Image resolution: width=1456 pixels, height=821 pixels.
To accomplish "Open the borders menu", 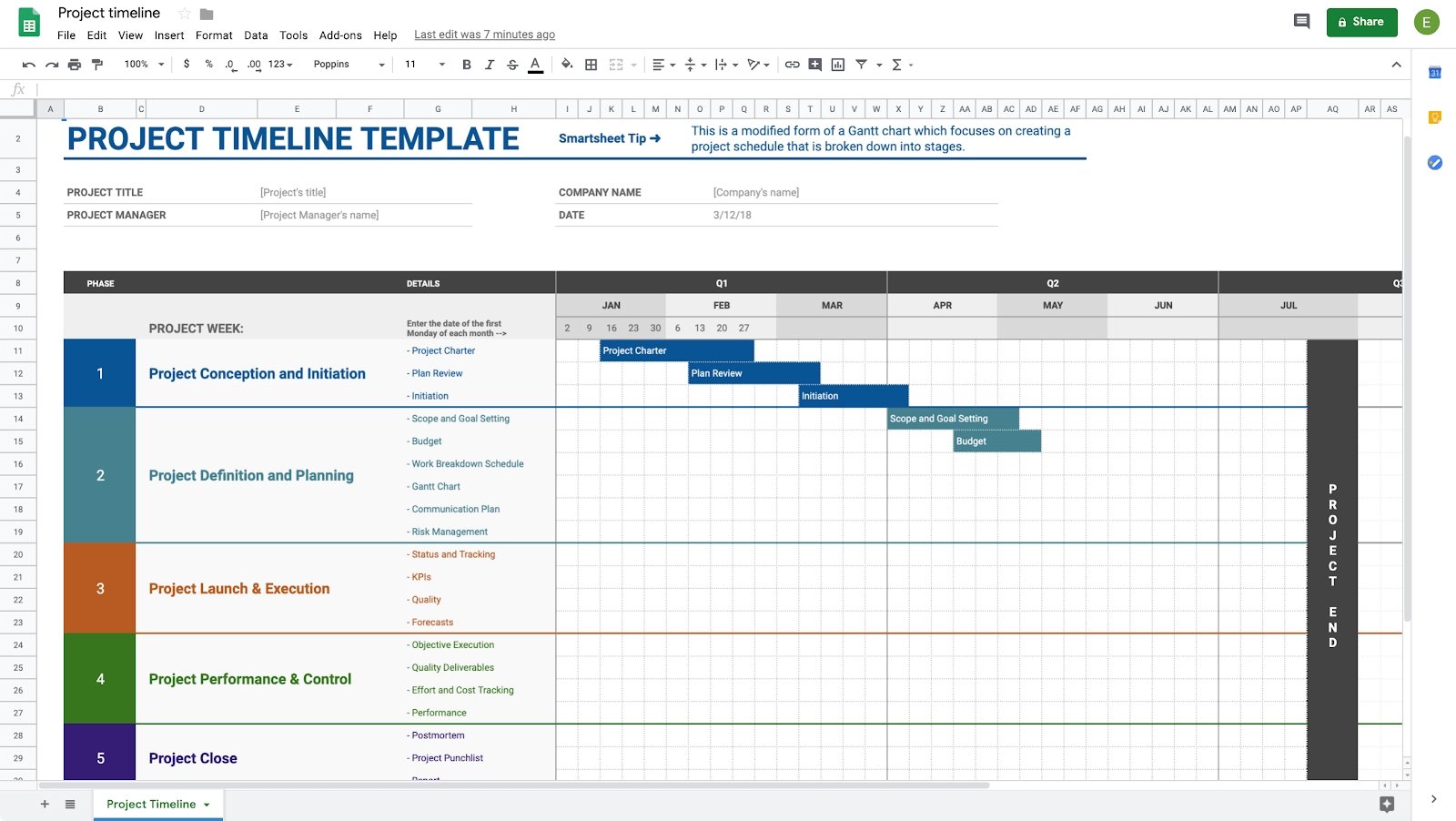I will point(591,65).
